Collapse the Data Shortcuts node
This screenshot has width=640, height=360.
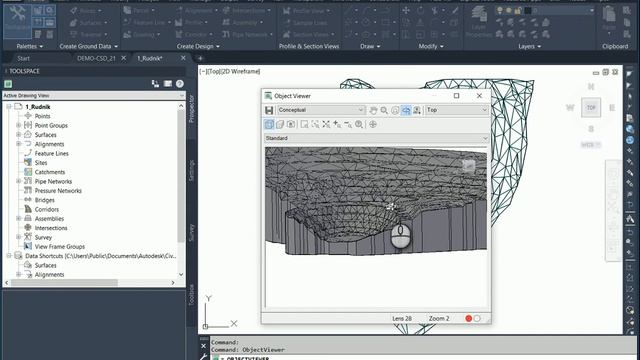(9, 256)
